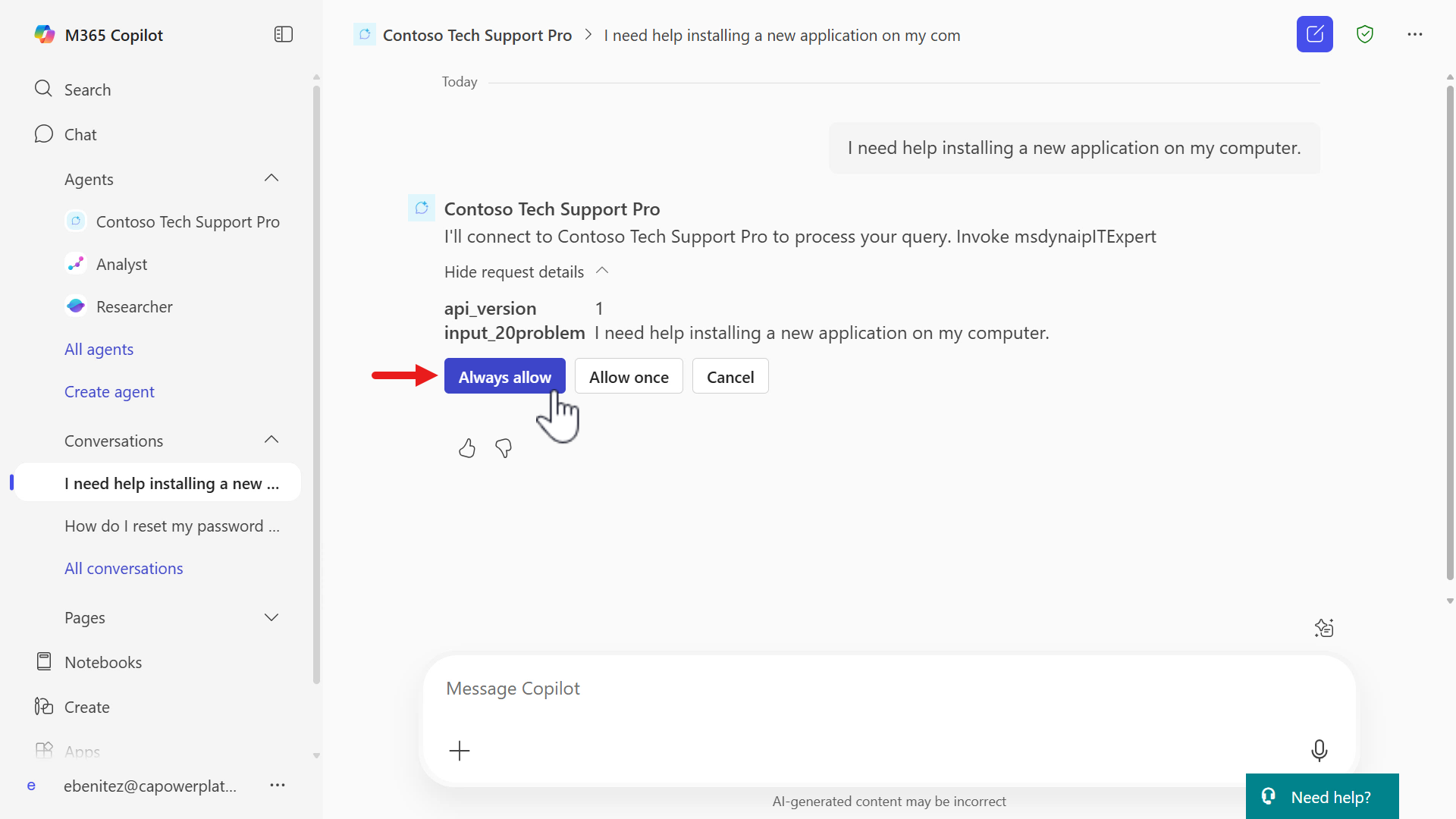
Task: Collapse the Agents section
Action: coord(271,178)
